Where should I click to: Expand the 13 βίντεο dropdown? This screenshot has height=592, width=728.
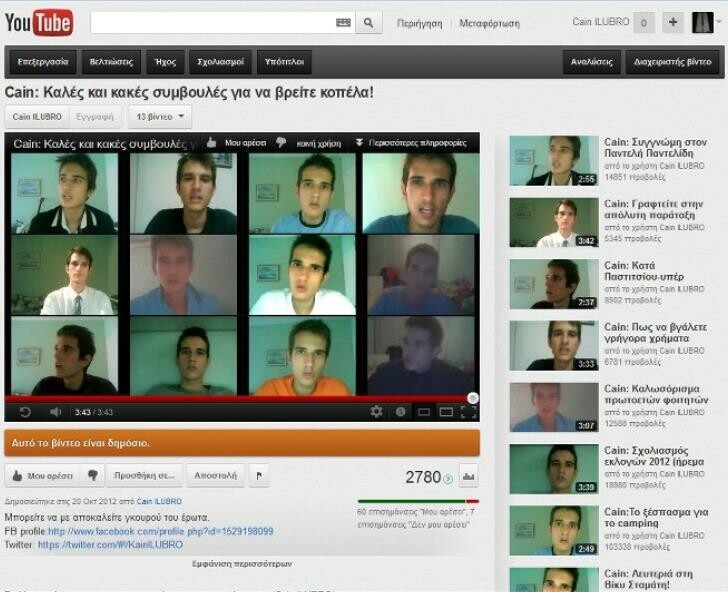[160, 117]
